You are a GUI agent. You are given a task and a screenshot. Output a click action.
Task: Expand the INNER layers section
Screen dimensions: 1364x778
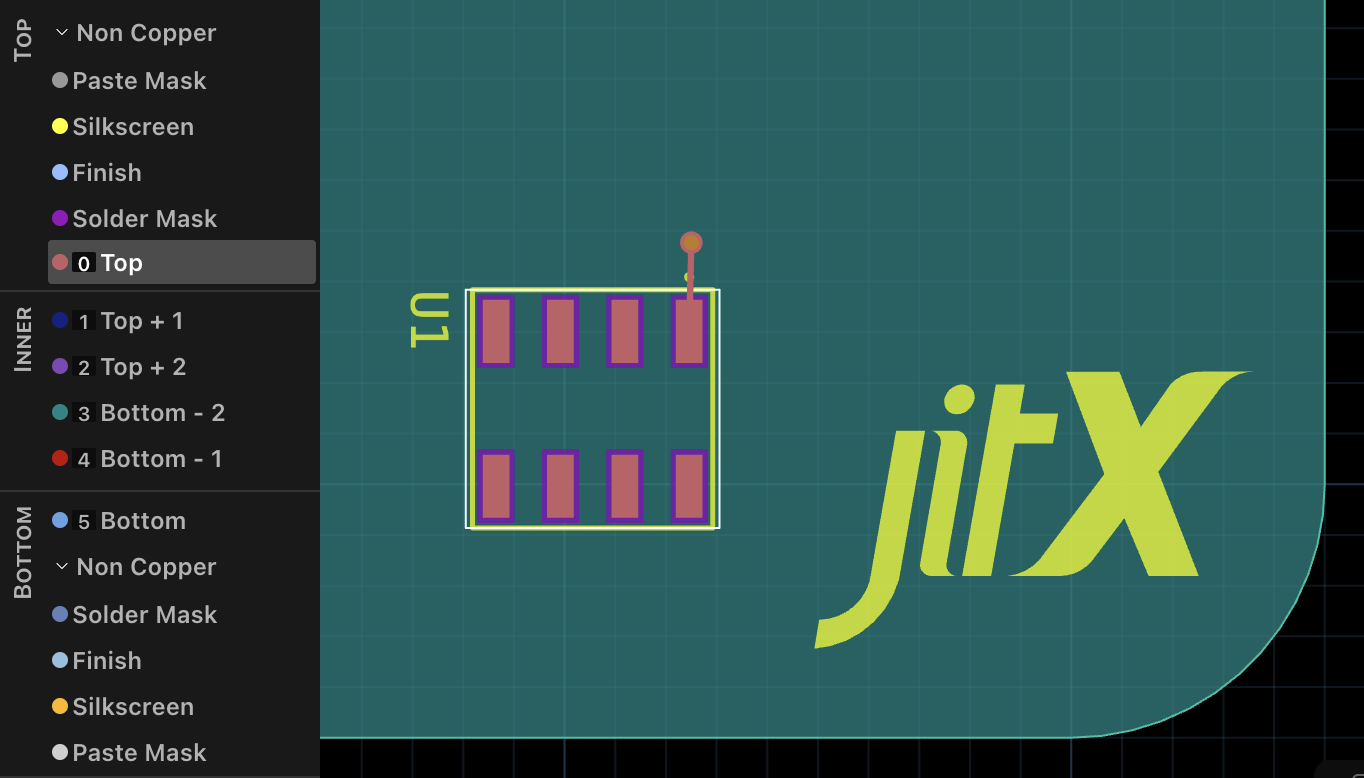[22, 338]
